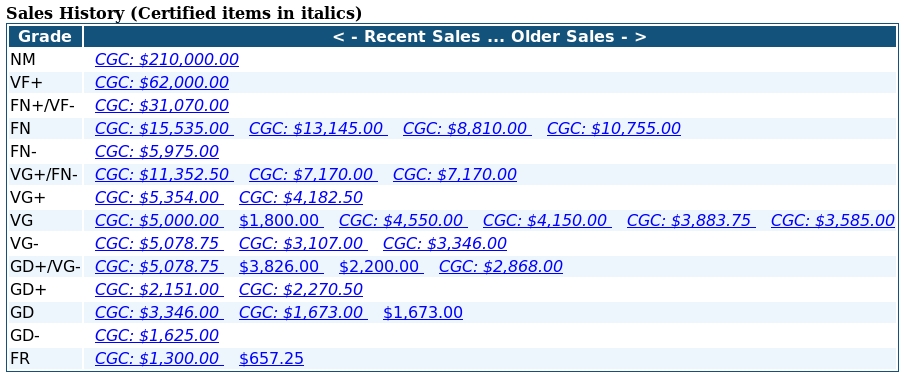The height and width of the screenshot is (376, 905).
Task: Click the VG CGC $3,883.75 link
Action: pyautogui.click(x=691, y=221)
